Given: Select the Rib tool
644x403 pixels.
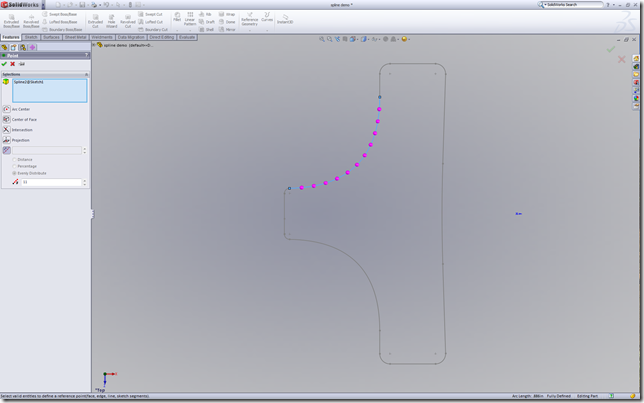Looking at the screenshot, I should point(205,14).
